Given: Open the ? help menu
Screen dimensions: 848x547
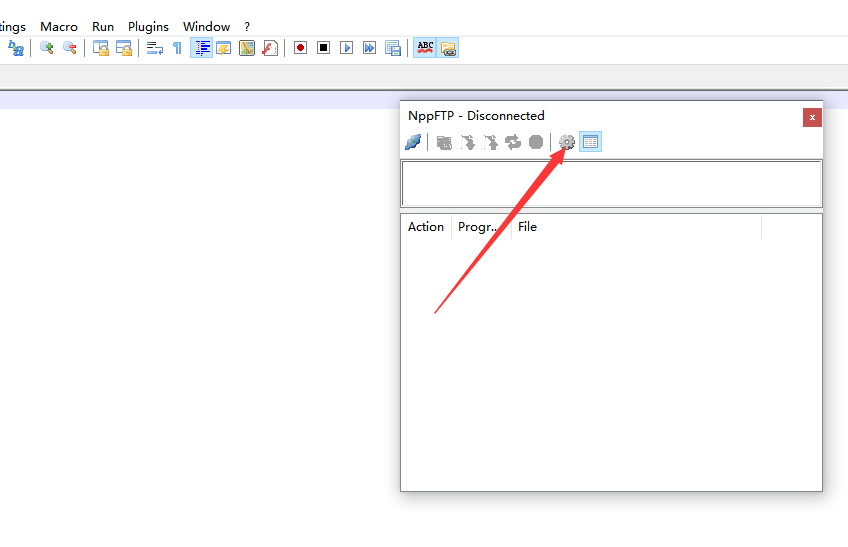Looking at the screenshot, I should pos(247,27).
